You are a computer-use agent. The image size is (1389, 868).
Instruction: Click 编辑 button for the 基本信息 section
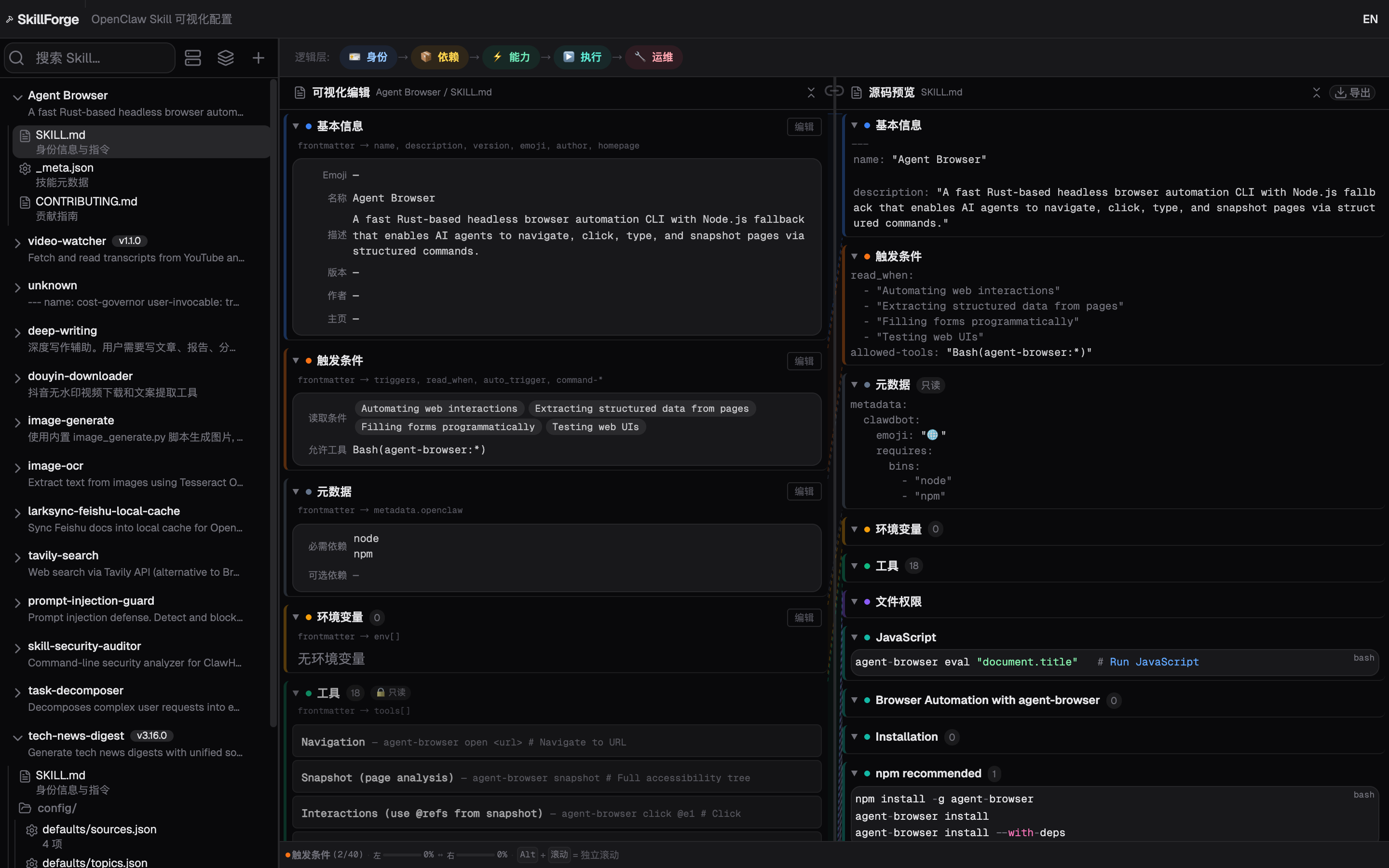(803, 127)
